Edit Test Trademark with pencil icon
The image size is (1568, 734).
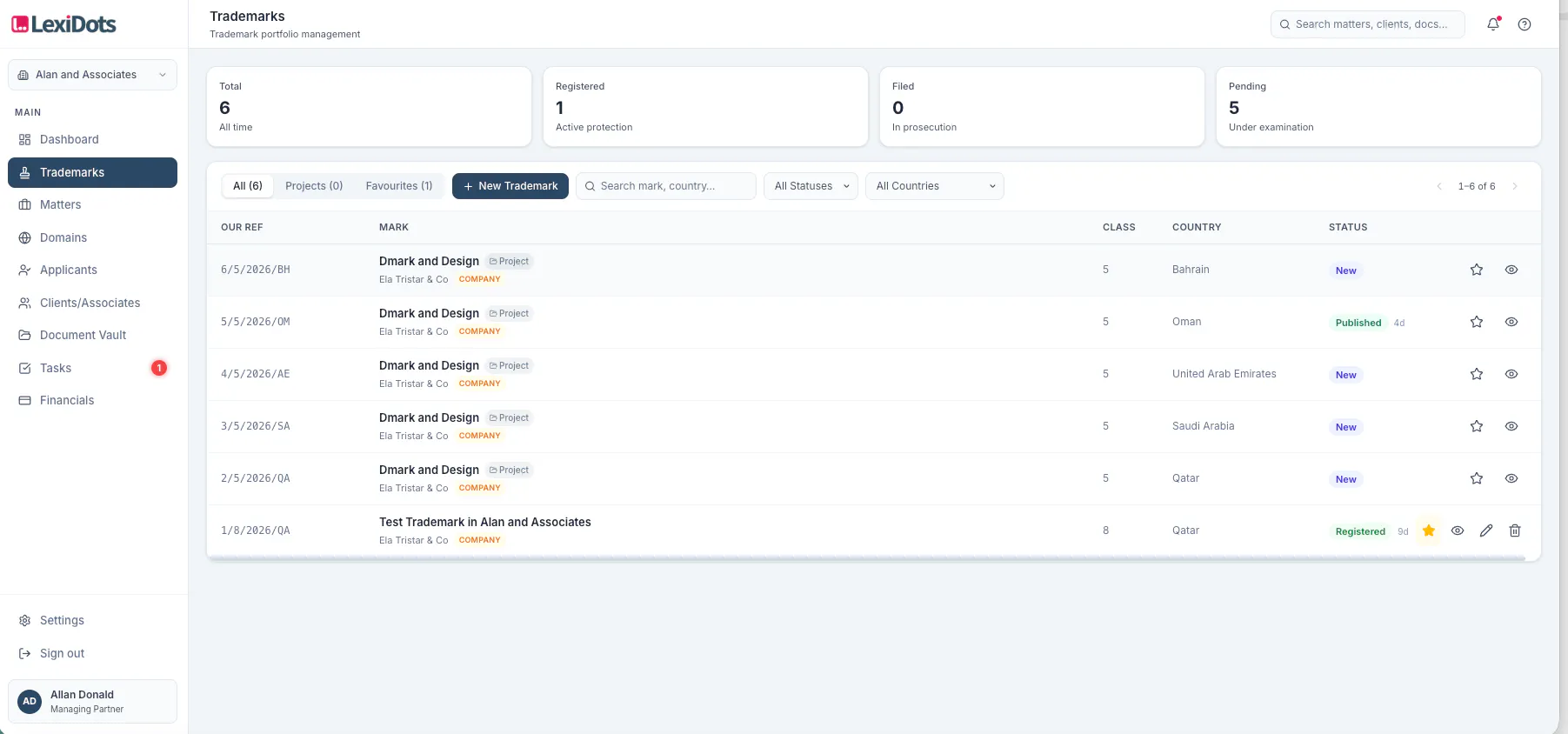tap(1486, 530)
